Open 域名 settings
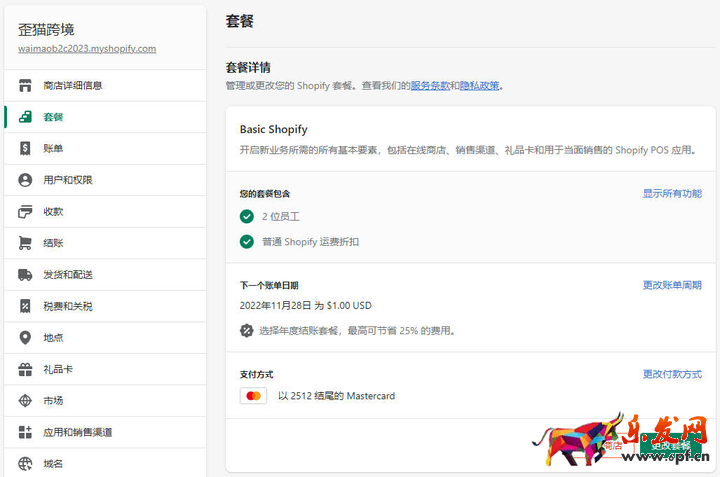 [x=105, y=463]
